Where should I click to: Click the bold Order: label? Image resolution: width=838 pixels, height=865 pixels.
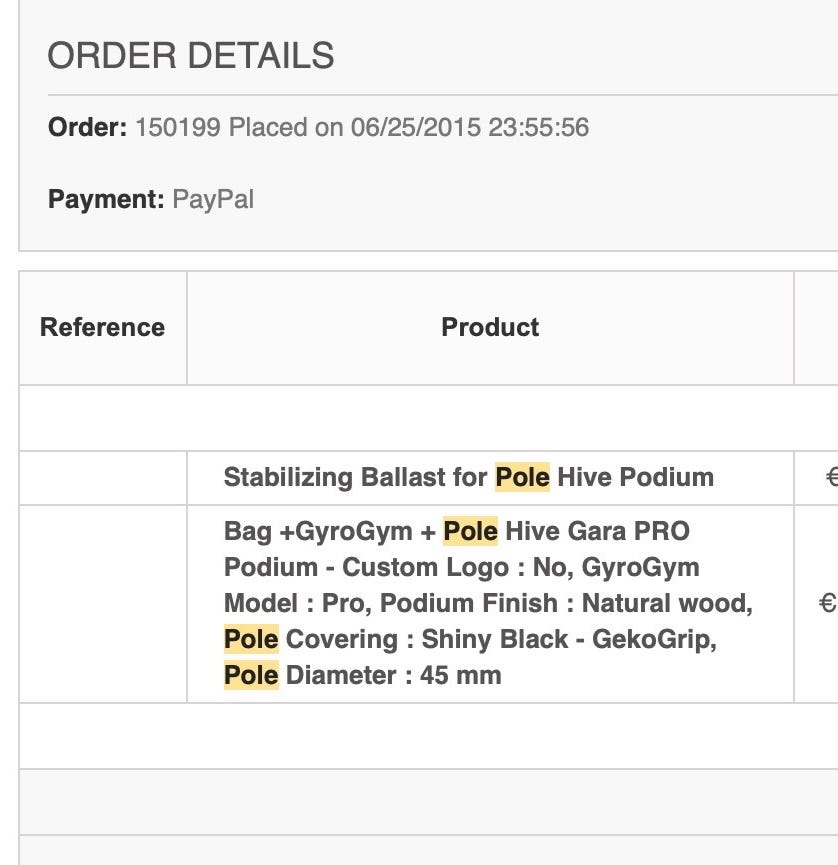pyautogui.click(x=87, y=128)
